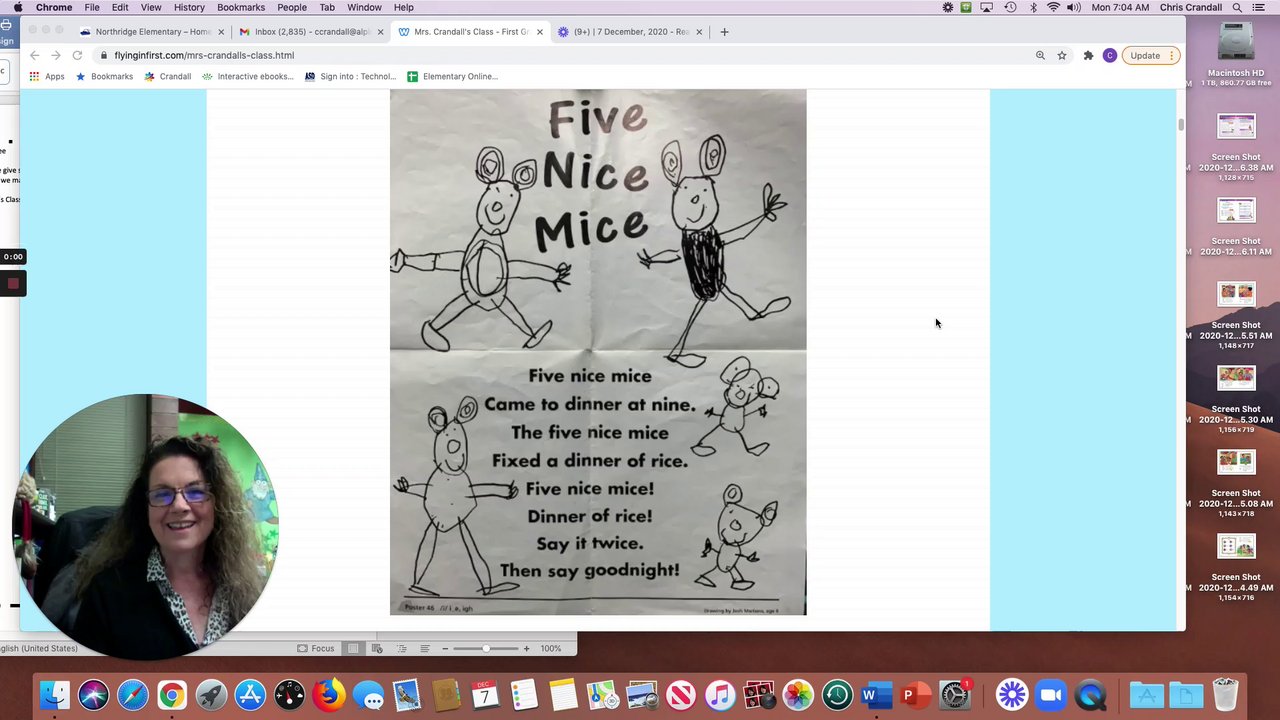
Task: Open System Preferences from the dock
Action: click(x=955, y=694)
